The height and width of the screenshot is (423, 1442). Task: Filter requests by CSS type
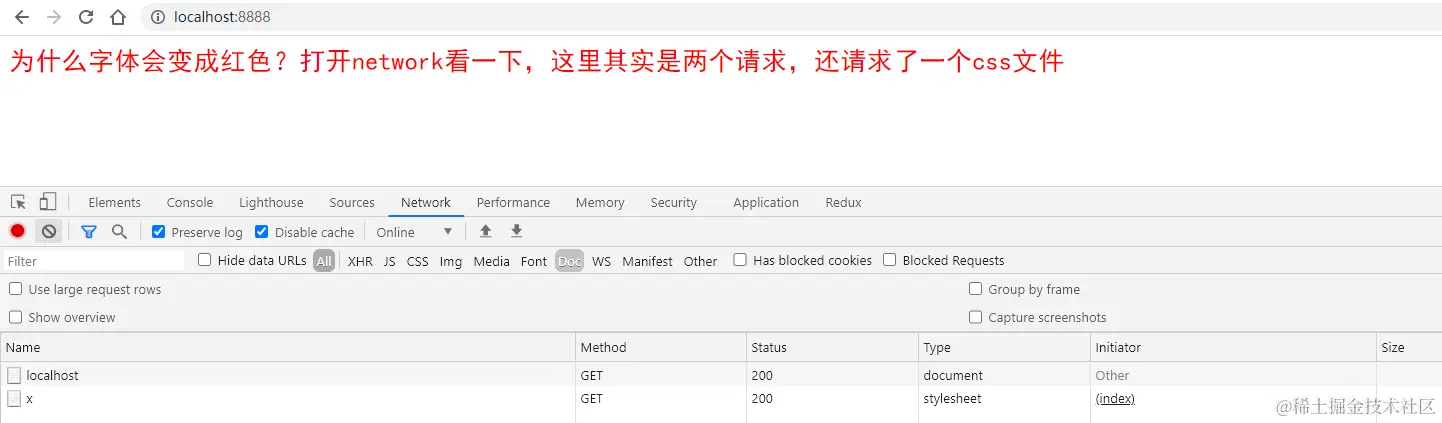point(417,261)
